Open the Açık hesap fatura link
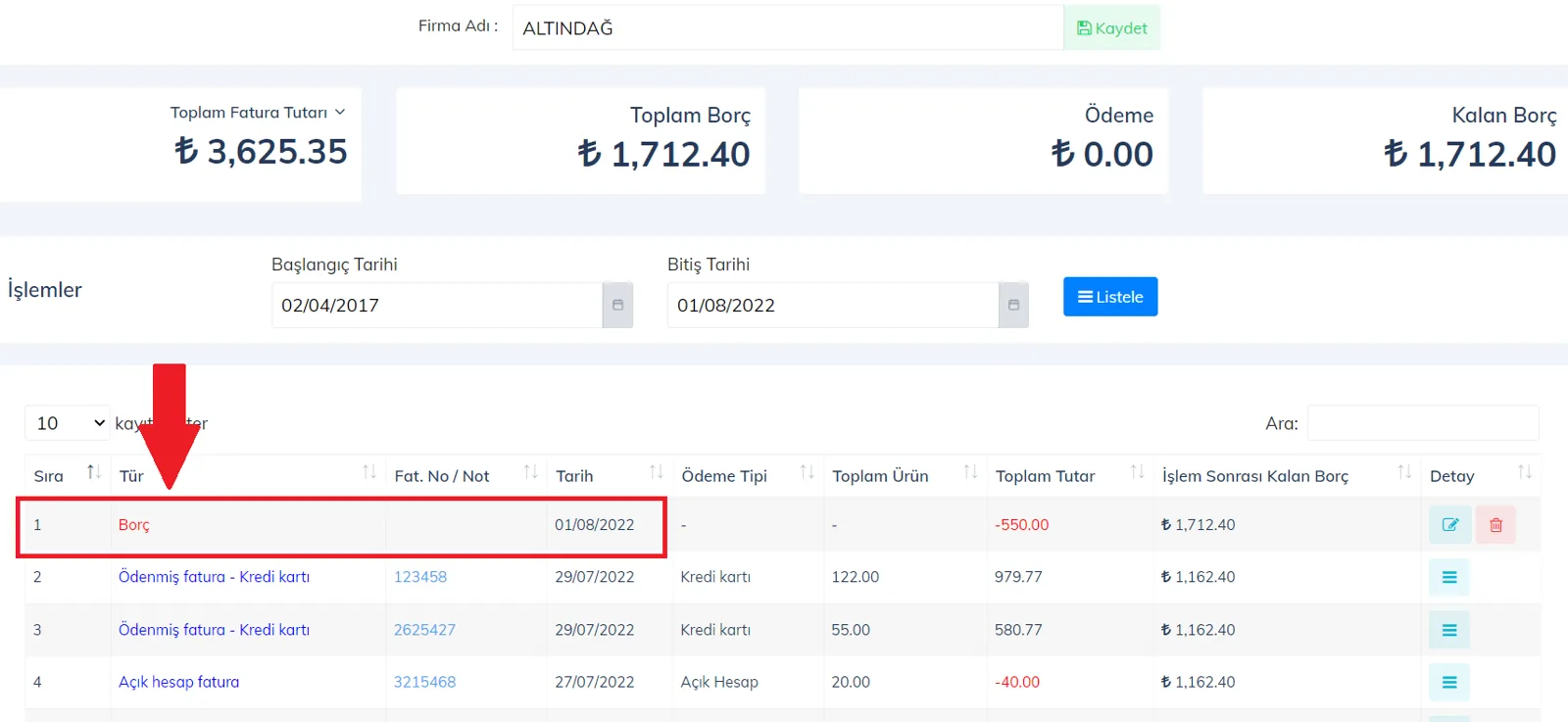Image resolution: width=1568 pixels, height=722 pixels. pyautogui.click(x=178, y=682)
